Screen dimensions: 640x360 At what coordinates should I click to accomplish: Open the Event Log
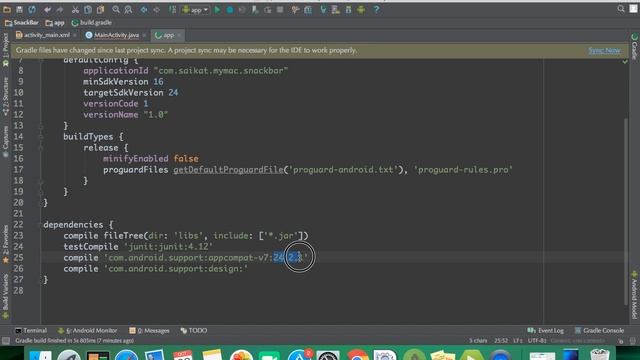[x=546, y=330]
